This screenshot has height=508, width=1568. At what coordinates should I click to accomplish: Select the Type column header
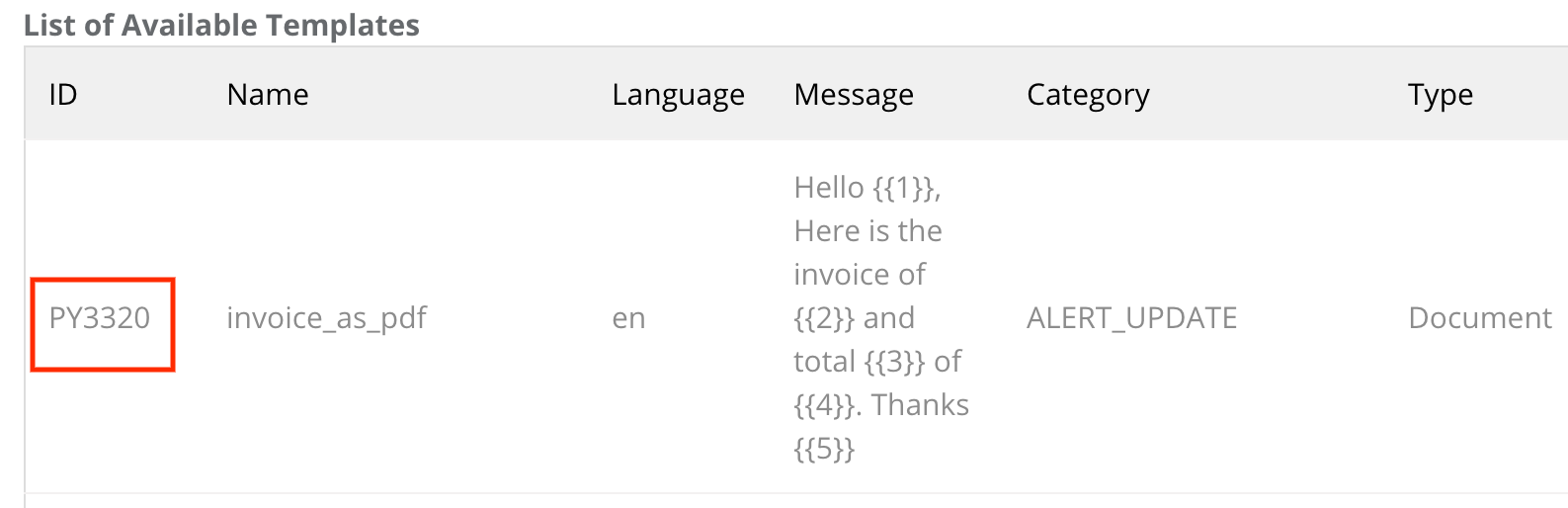coord(1441,96)
